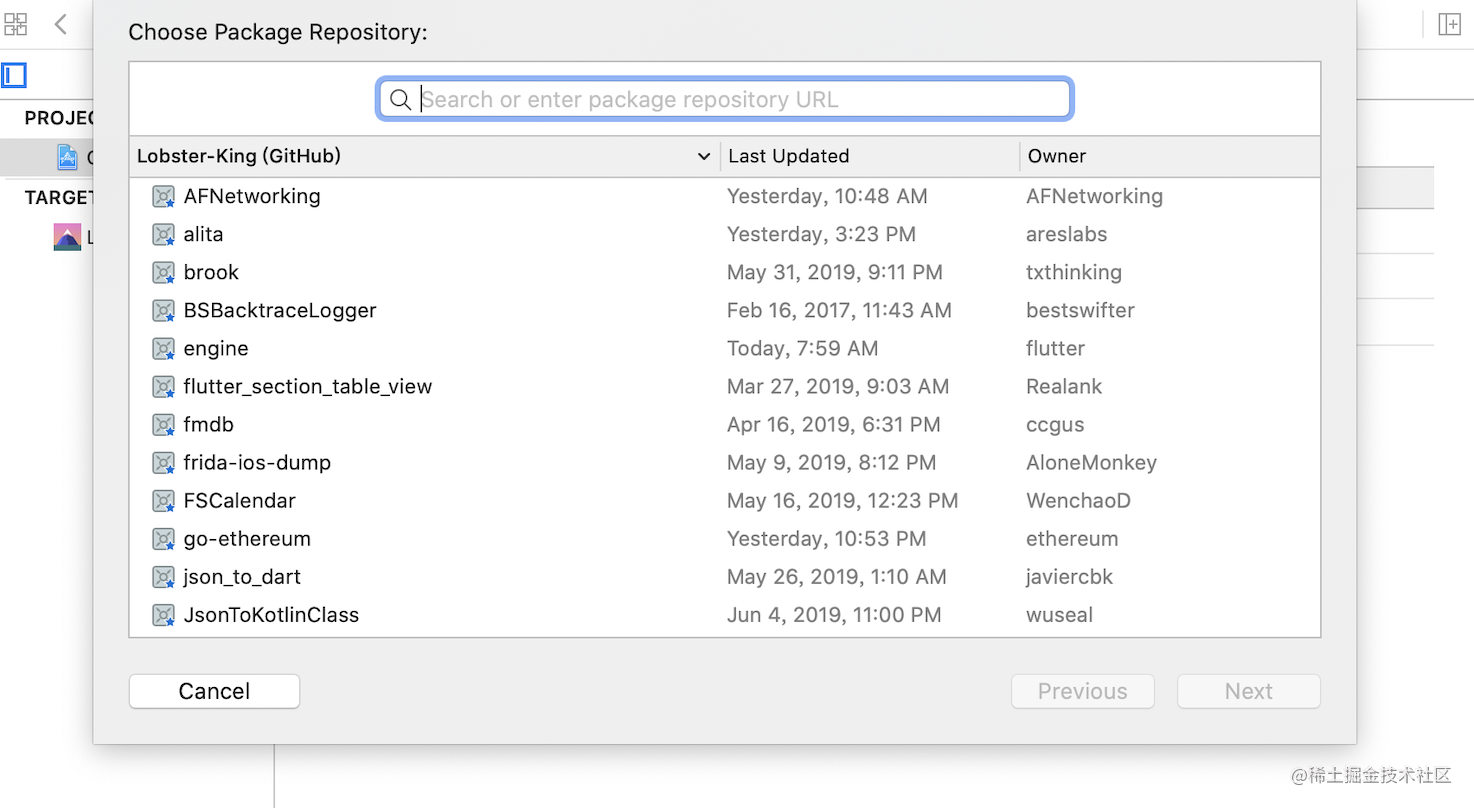Viewport: 1474px width, 808px height.
Task: Click the FSCalendar repository icon
Action: click(x=164, y=501)
